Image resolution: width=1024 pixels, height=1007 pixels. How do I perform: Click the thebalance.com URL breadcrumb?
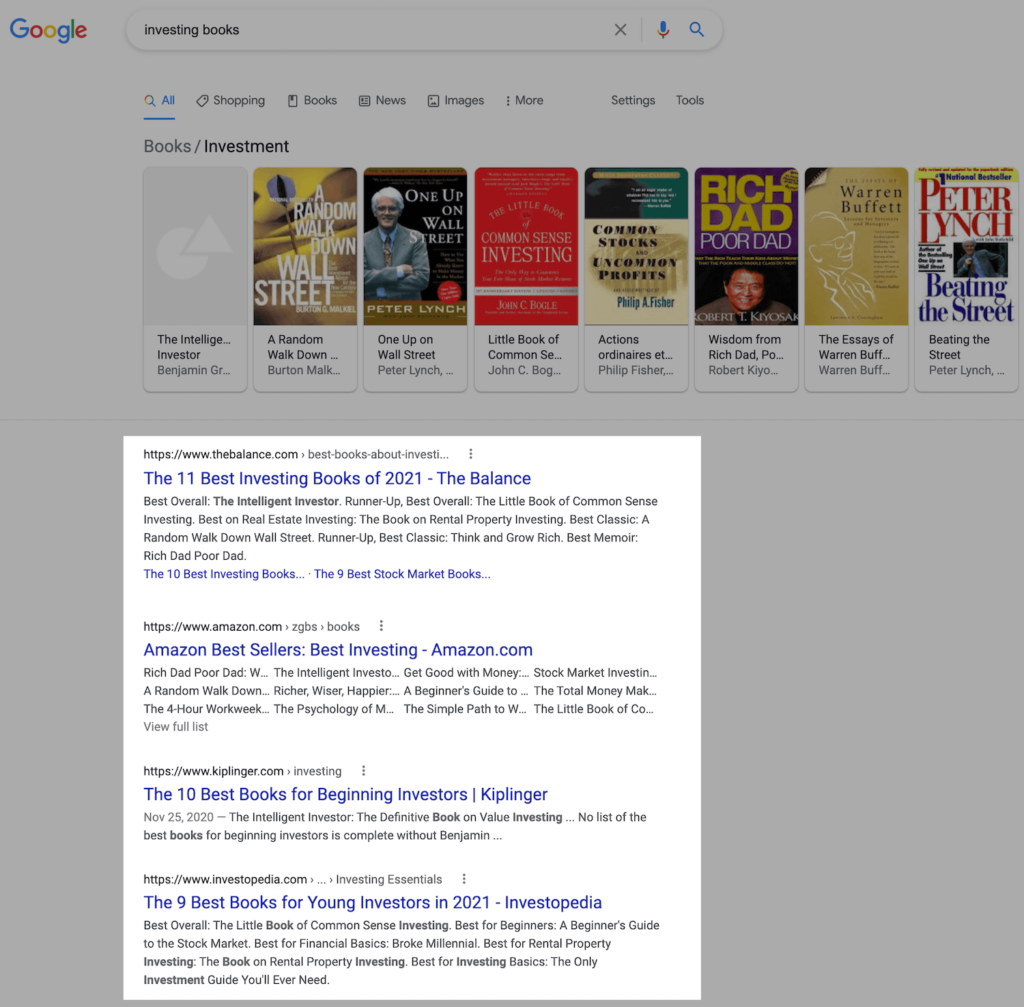click(296, 454)
